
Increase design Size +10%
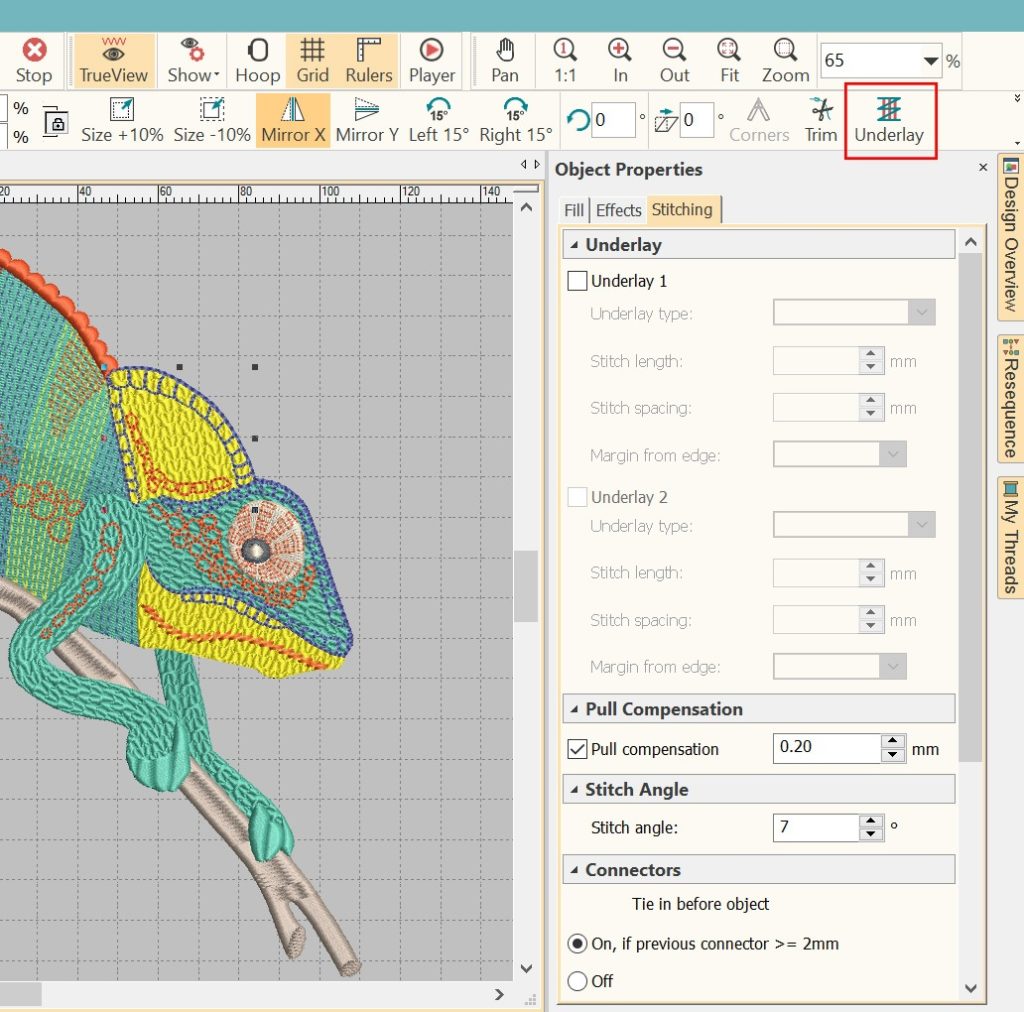122,120
